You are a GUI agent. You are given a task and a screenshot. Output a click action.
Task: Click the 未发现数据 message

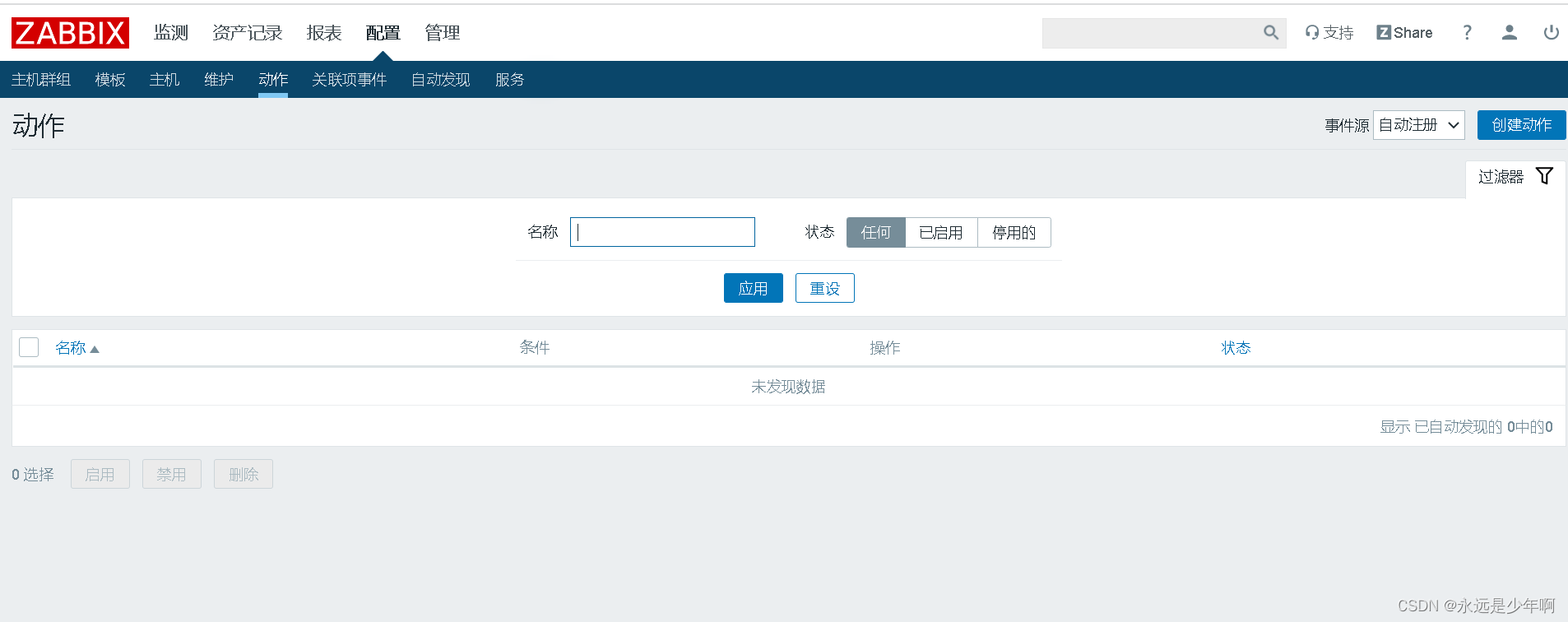(x=788, y=387)
